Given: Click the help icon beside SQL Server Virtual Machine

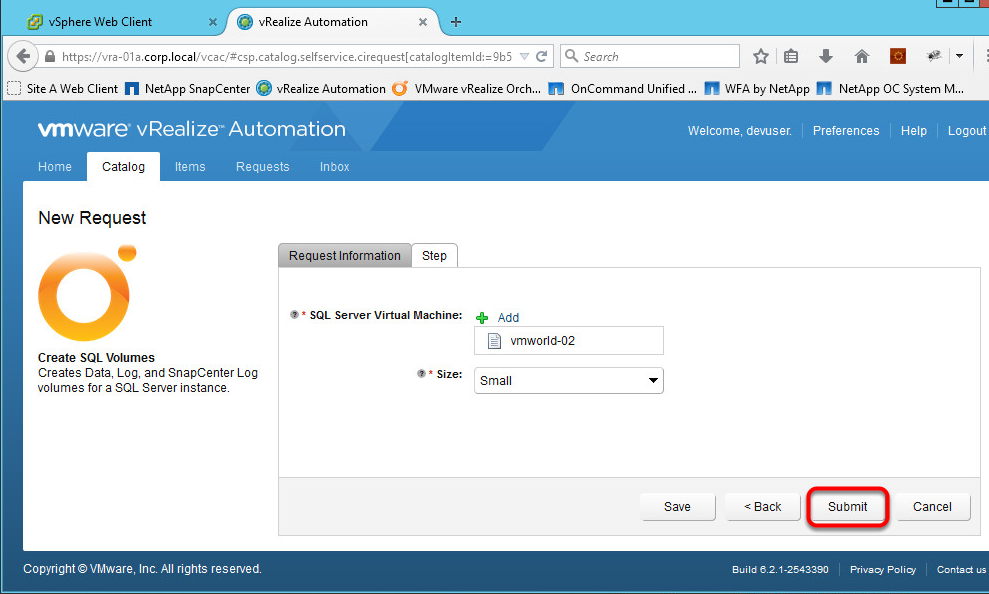Looking at the screenshot, I should [294, 315].
